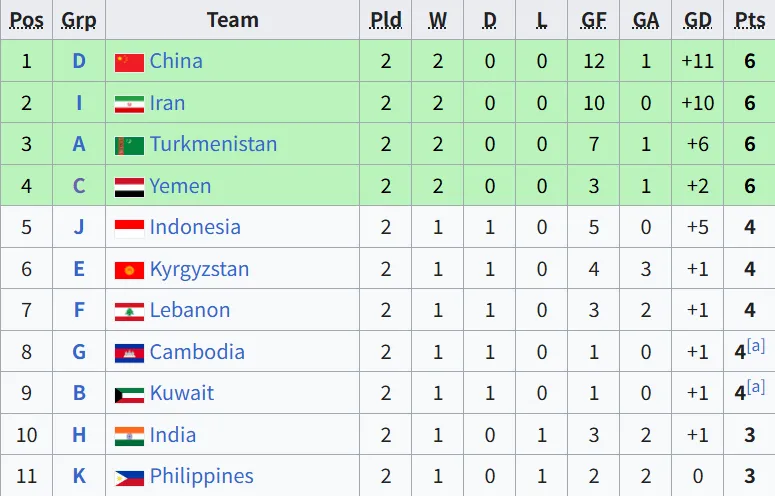Viewport: 775px width, 496px height.
Task: Click footnote [a] beside Kuwait's points
Action: pos(756,386)
